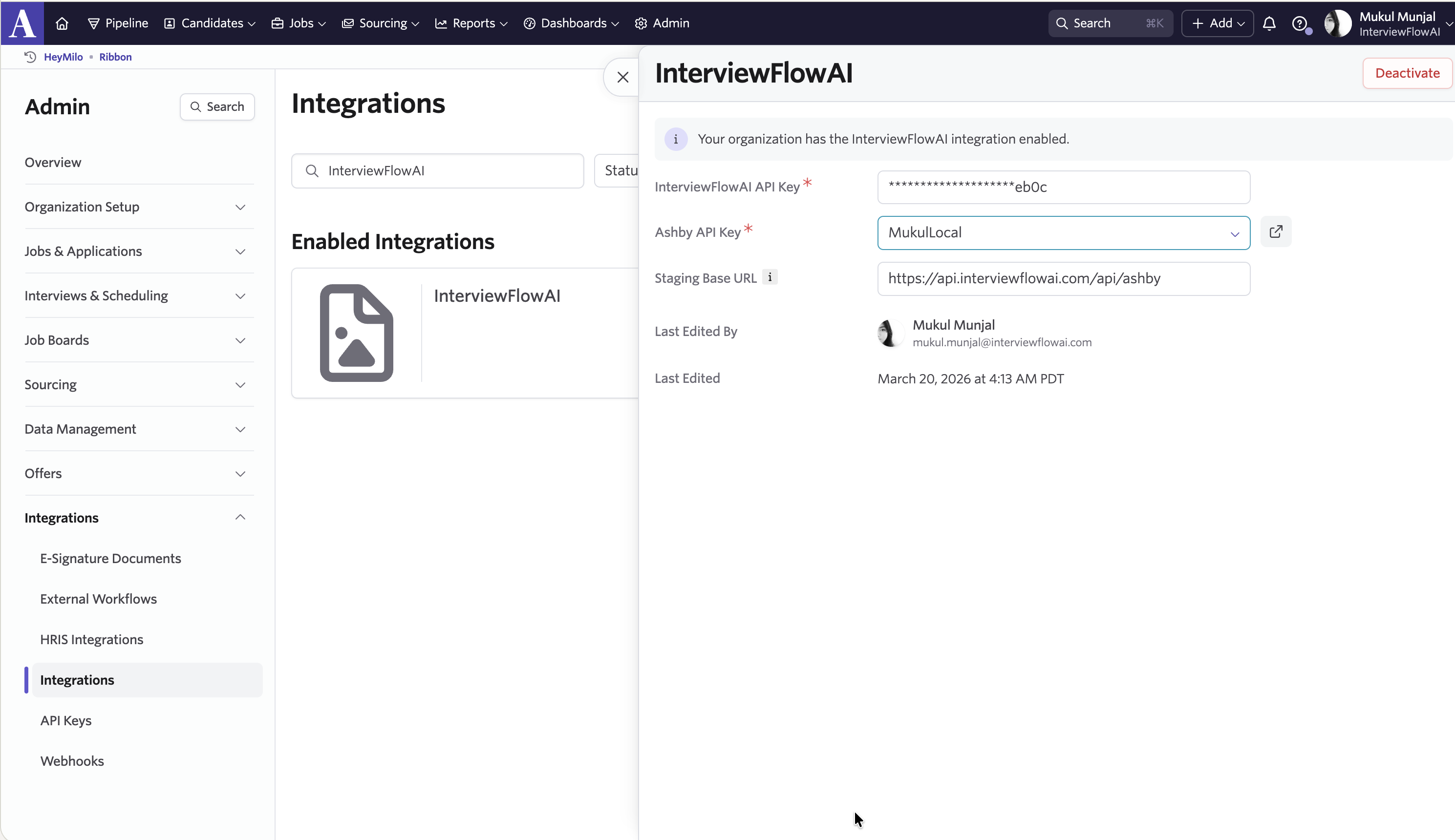Open the Webhooks page
This screenshot has height=840, width=1455.
[x=72, y=761]
